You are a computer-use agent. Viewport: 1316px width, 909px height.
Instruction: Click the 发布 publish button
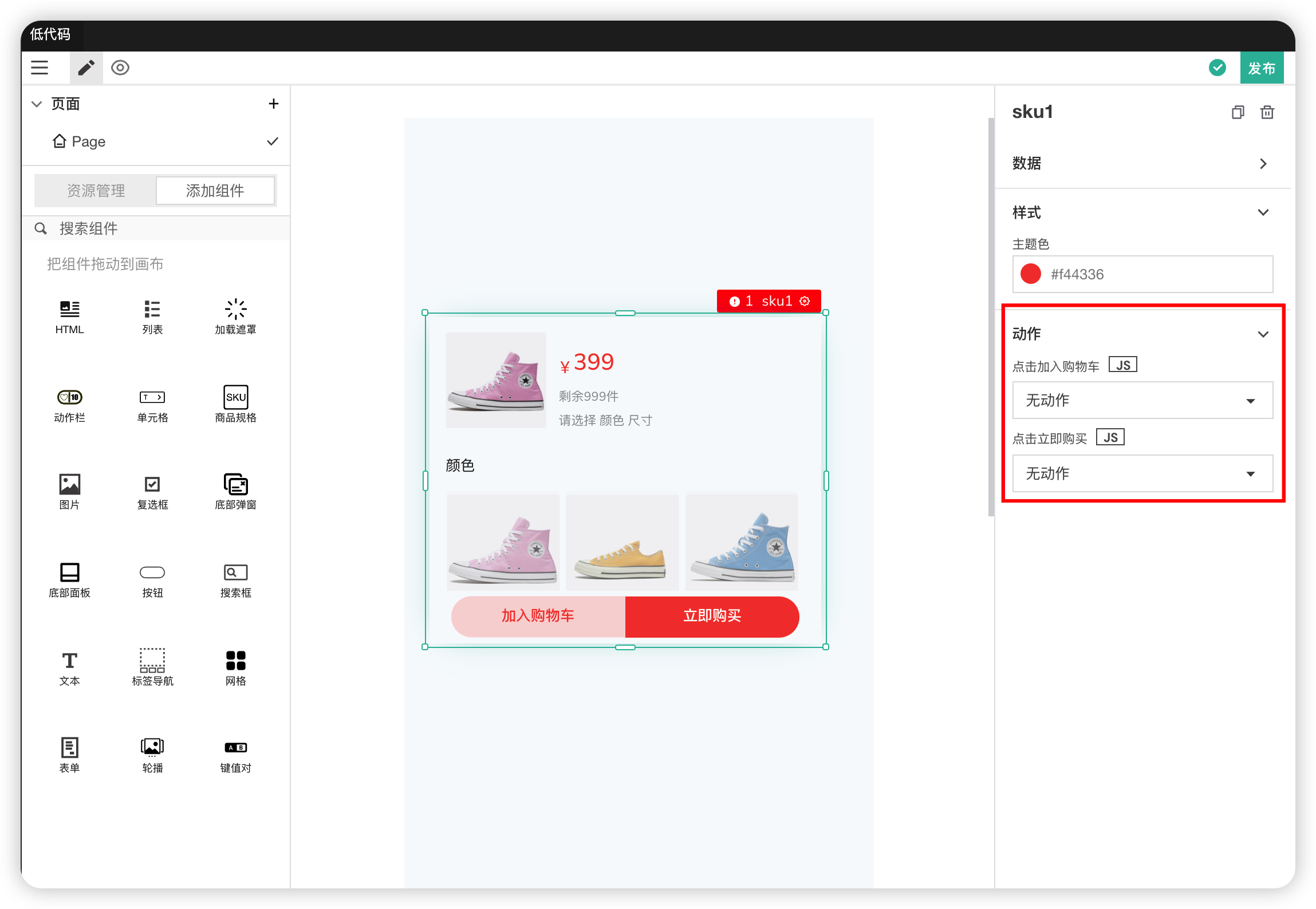[1261, 68]
